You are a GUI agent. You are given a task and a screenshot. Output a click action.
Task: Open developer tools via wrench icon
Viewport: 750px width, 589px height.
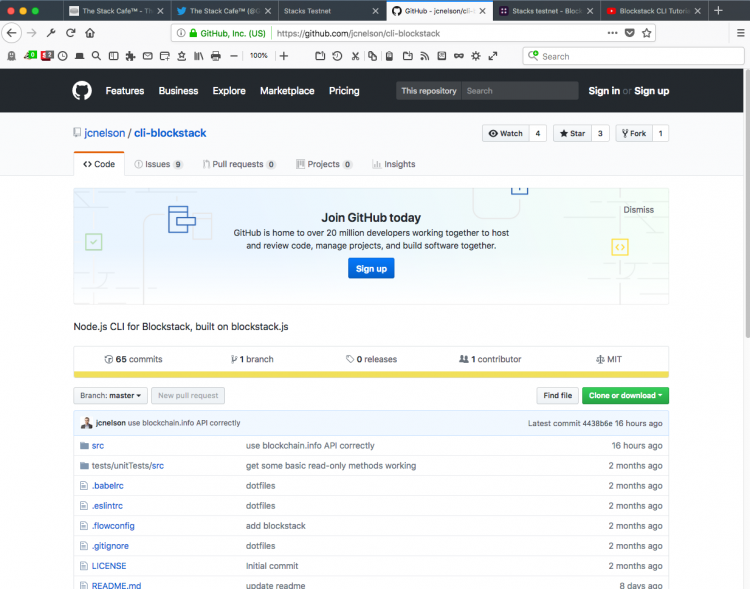point(51,33)
